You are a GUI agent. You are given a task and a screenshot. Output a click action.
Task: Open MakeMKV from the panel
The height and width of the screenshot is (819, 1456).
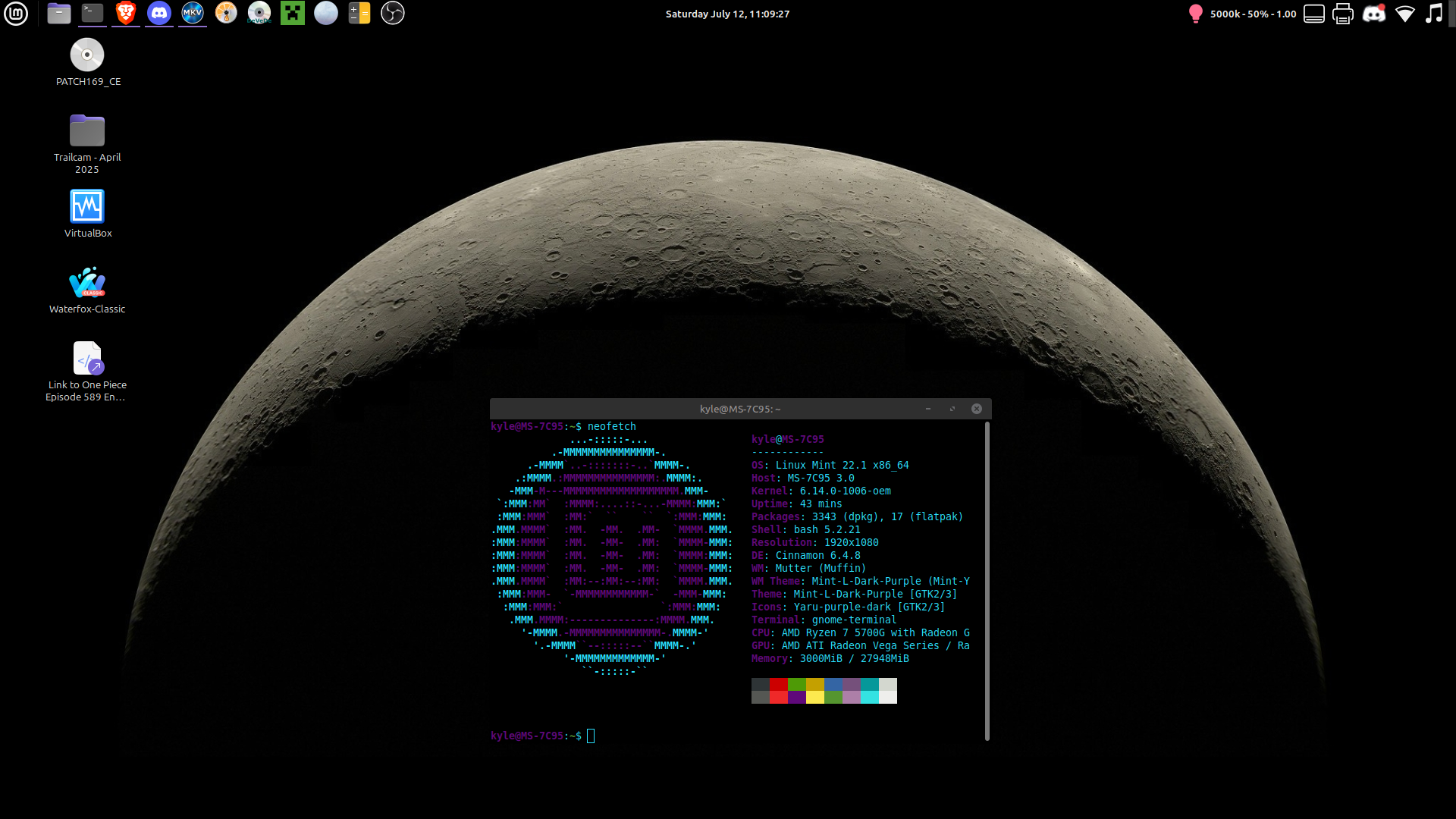click(x=193, y=13)
